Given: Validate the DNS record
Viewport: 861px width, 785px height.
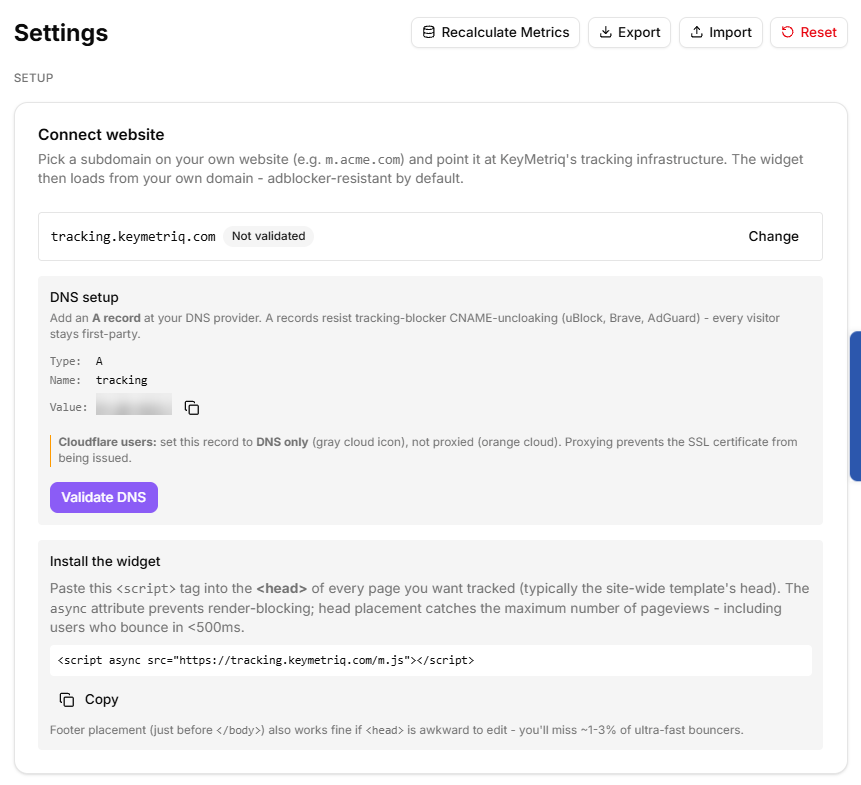Looking at the screenshot, I should pyautogui.click(x=104, y=497).
